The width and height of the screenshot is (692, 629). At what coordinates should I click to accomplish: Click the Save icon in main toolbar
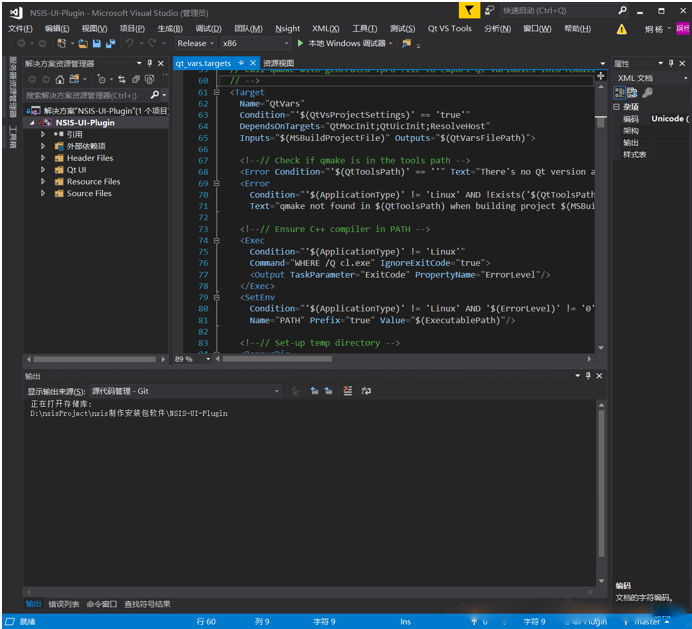pos(97,43)
